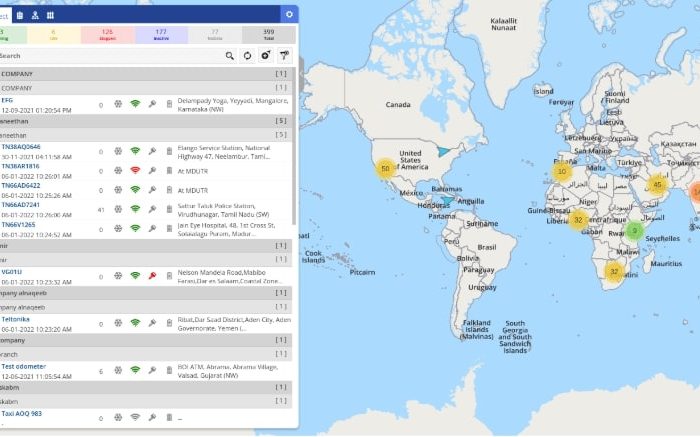Open the hierarchy tree tab icon
This screenshot has height=437, width=700.
tap(35, 15)
